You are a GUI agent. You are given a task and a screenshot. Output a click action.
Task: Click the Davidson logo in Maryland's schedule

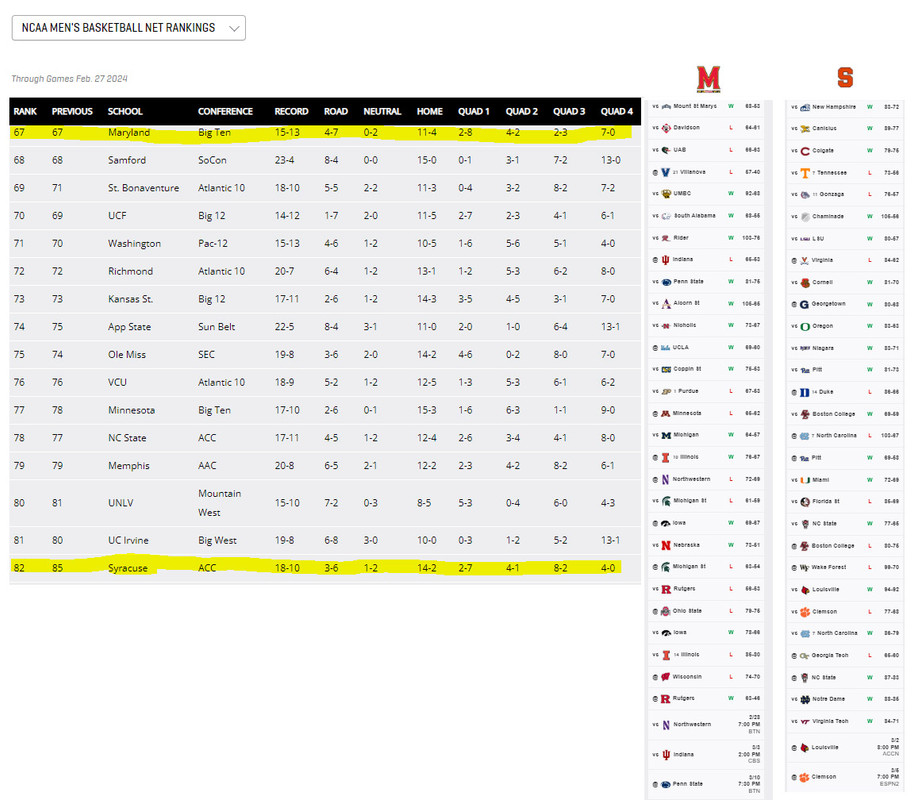666,128
